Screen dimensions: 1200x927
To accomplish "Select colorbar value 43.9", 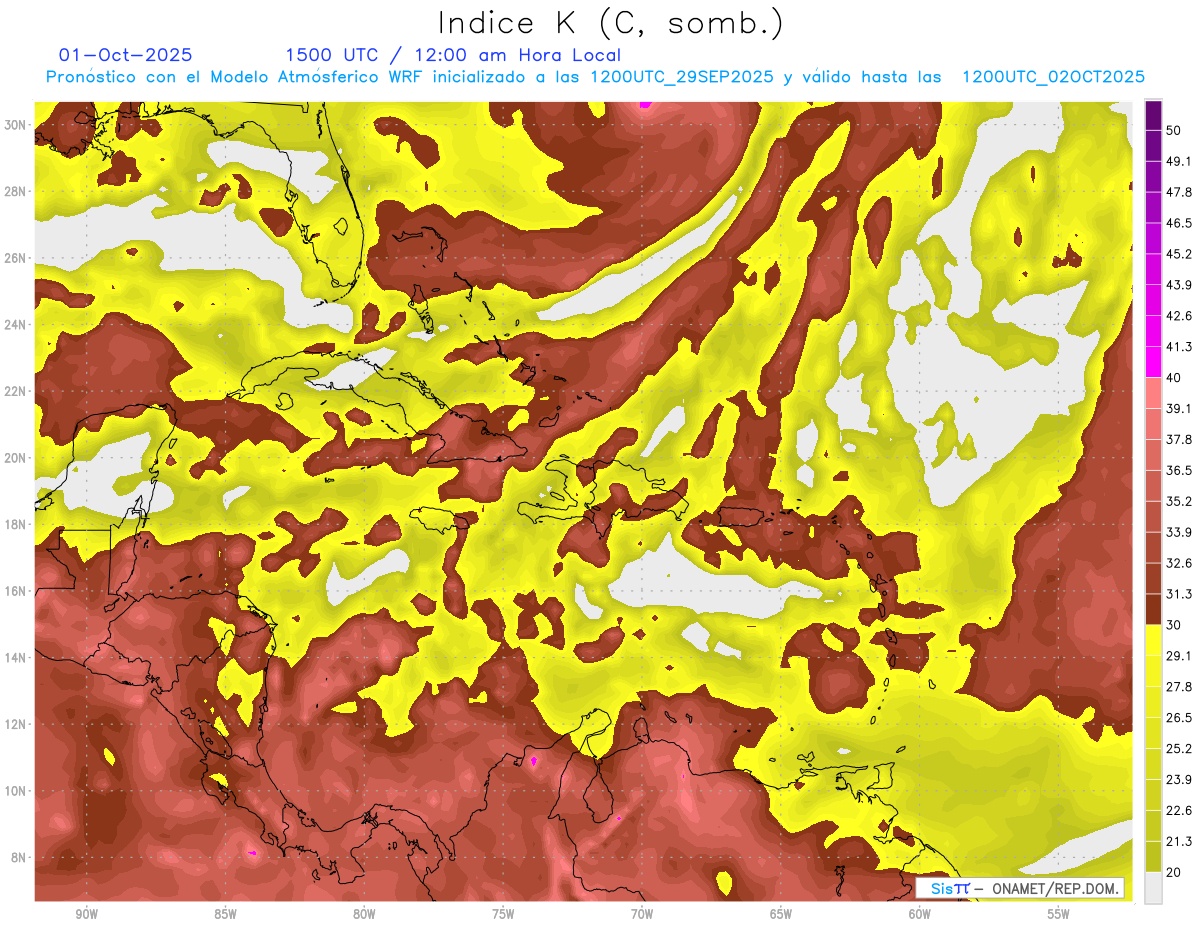I will tap(1179, 285).
